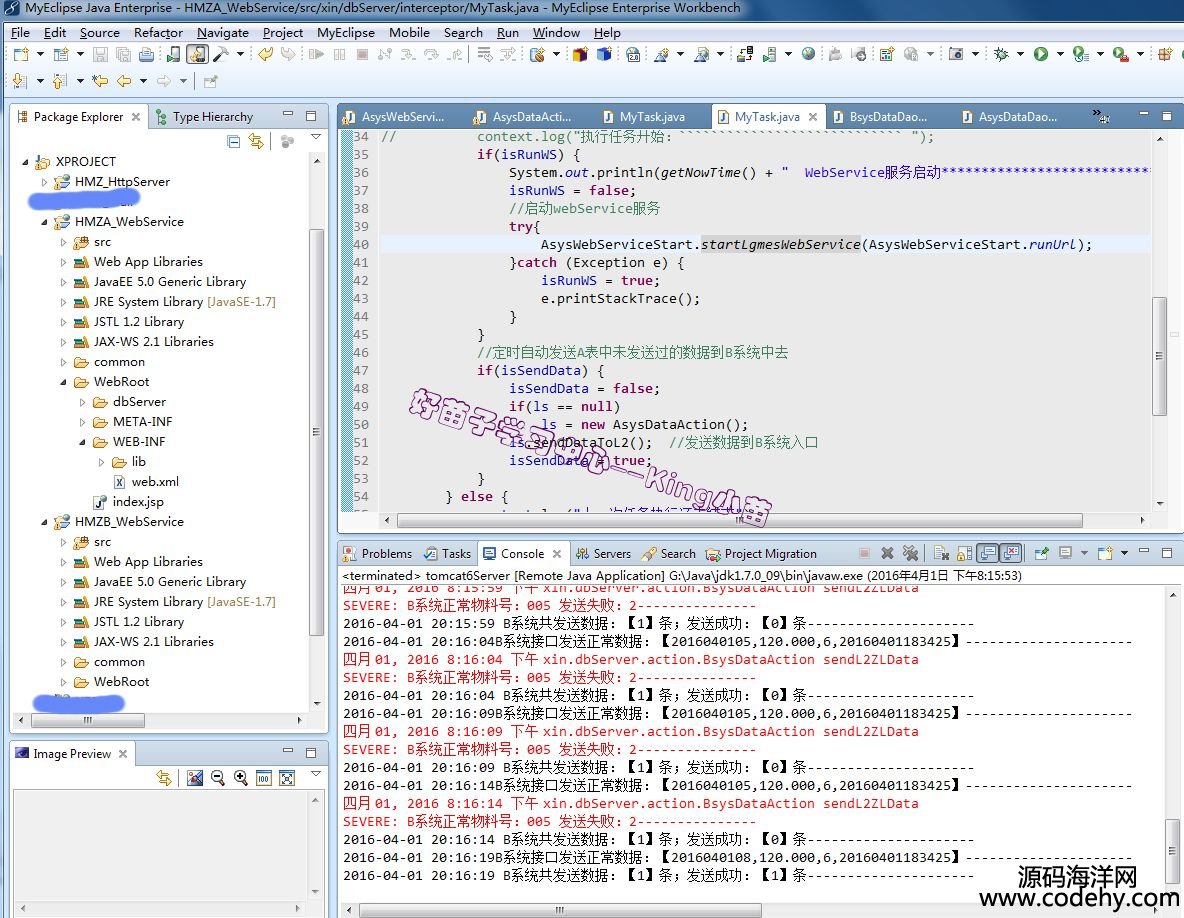1184x918 pixels.
Task: Click Zoom In in Image Preview
Action: [241, 778]
